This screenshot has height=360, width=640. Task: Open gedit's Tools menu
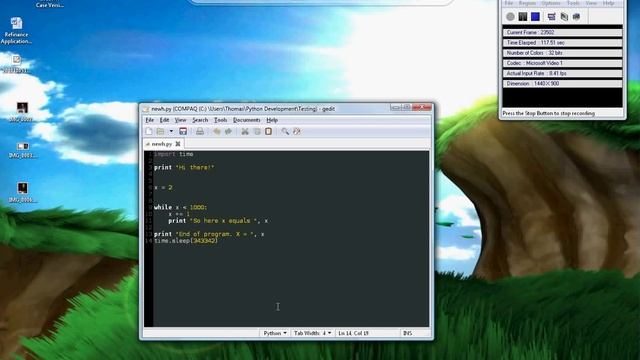(x=220, y=120)
